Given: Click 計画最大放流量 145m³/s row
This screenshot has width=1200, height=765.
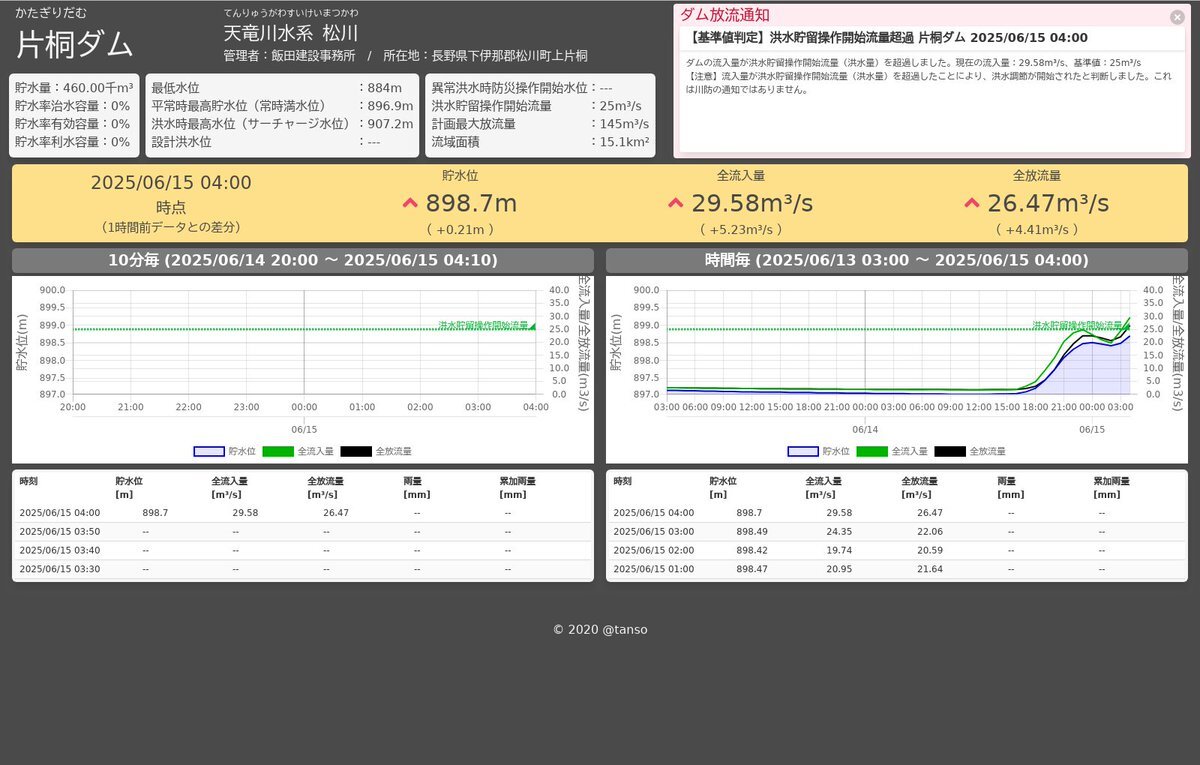Looking at the screenshot, I should point(540,124).
